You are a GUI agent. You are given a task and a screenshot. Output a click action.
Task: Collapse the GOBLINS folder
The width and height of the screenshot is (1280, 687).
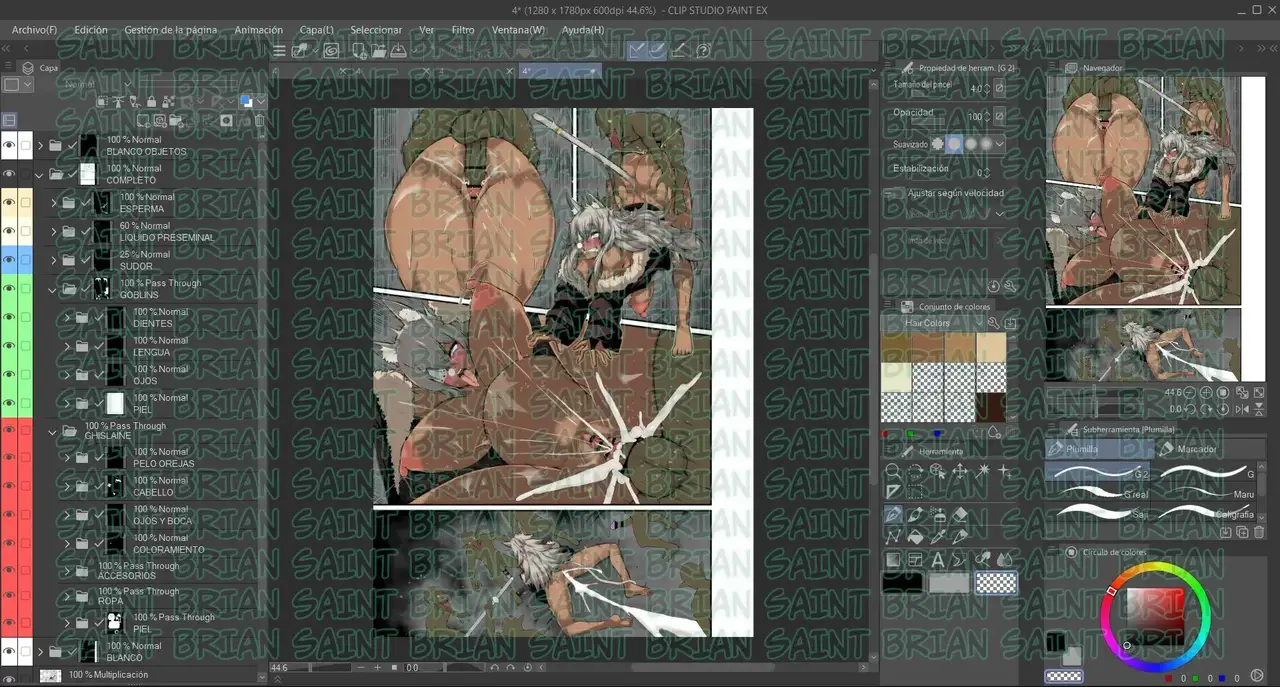tap(53, 290)
